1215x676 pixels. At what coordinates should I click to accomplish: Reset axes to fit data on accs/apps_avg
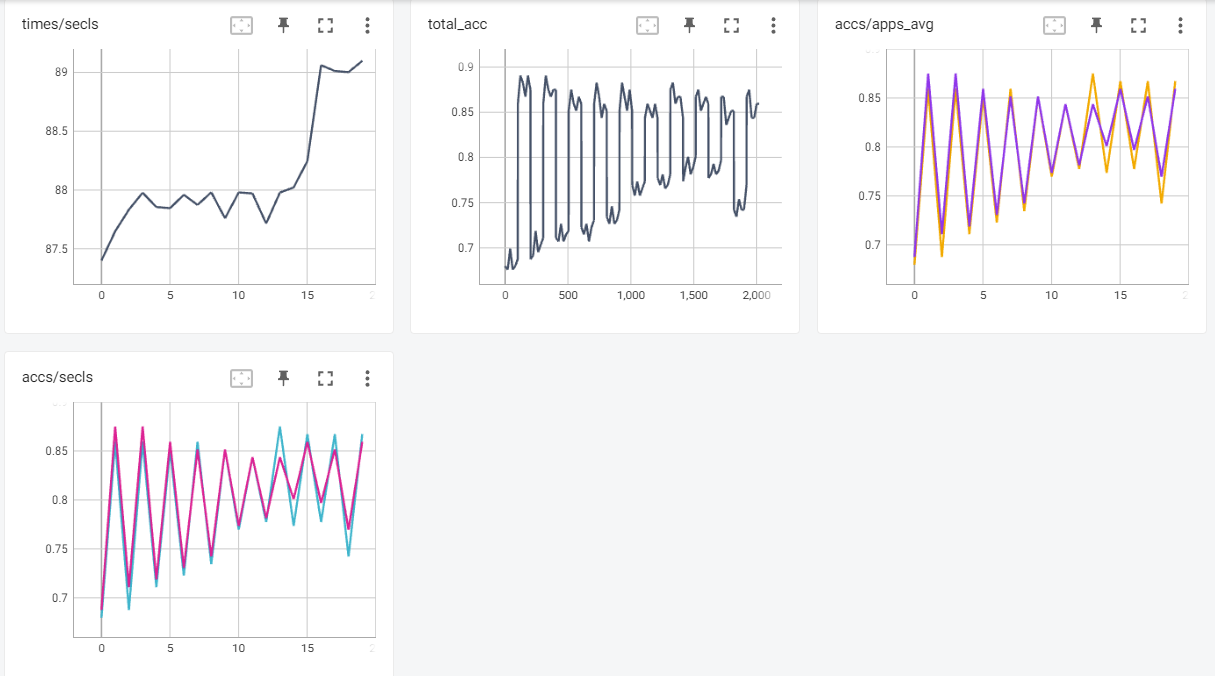pos(1054,26)
